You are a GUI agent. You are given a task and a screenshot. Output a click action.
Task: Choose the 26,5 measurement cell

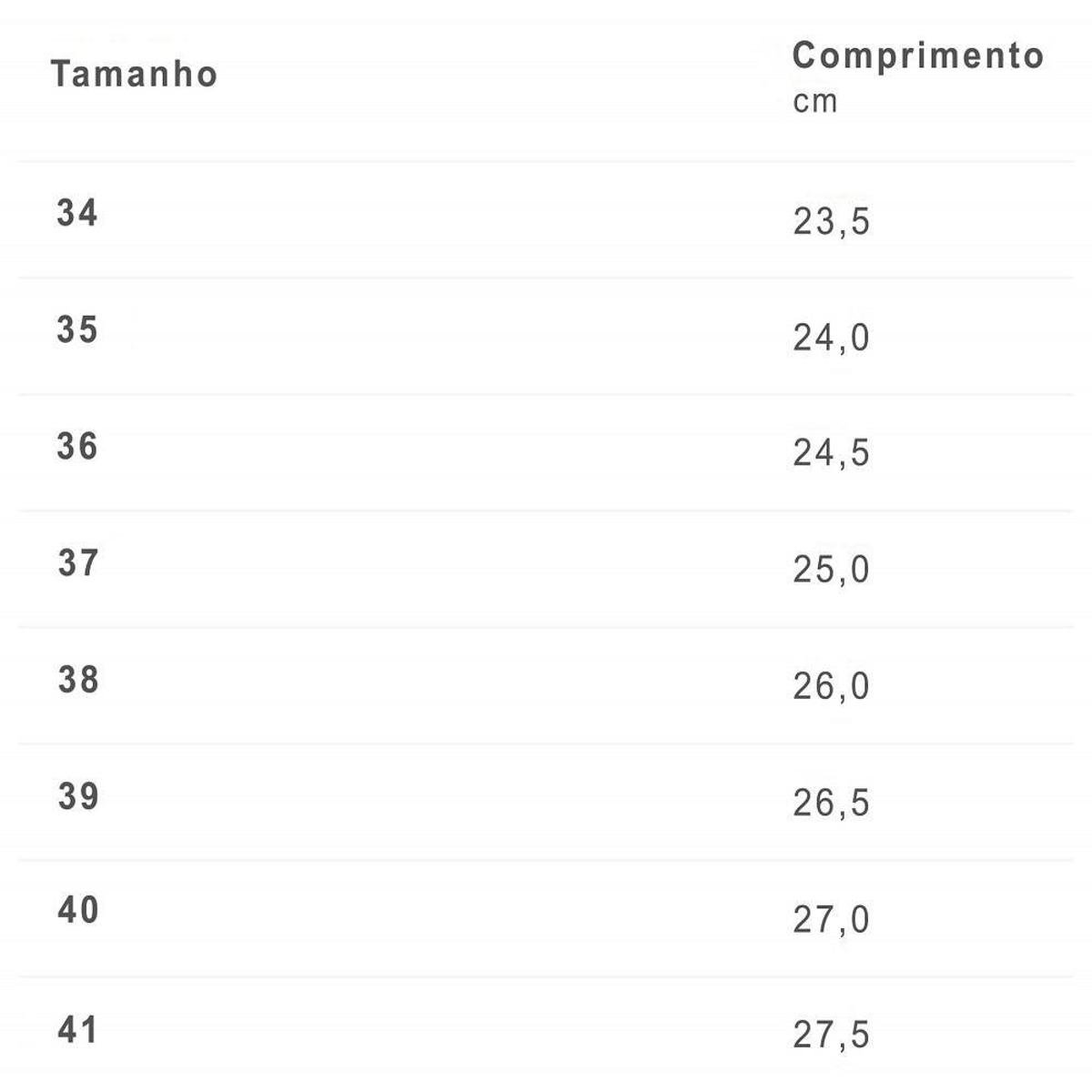(831, 803)
